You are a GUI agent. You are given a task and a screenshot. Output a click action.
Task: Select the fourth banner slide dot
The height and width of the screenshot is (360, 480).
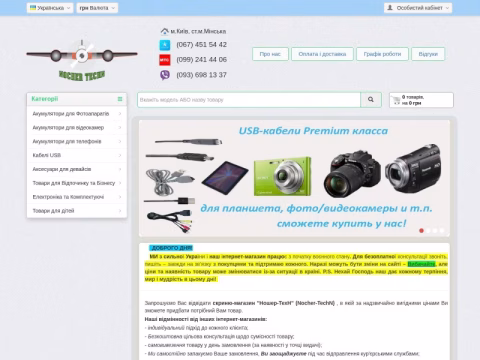coord(442,231)
